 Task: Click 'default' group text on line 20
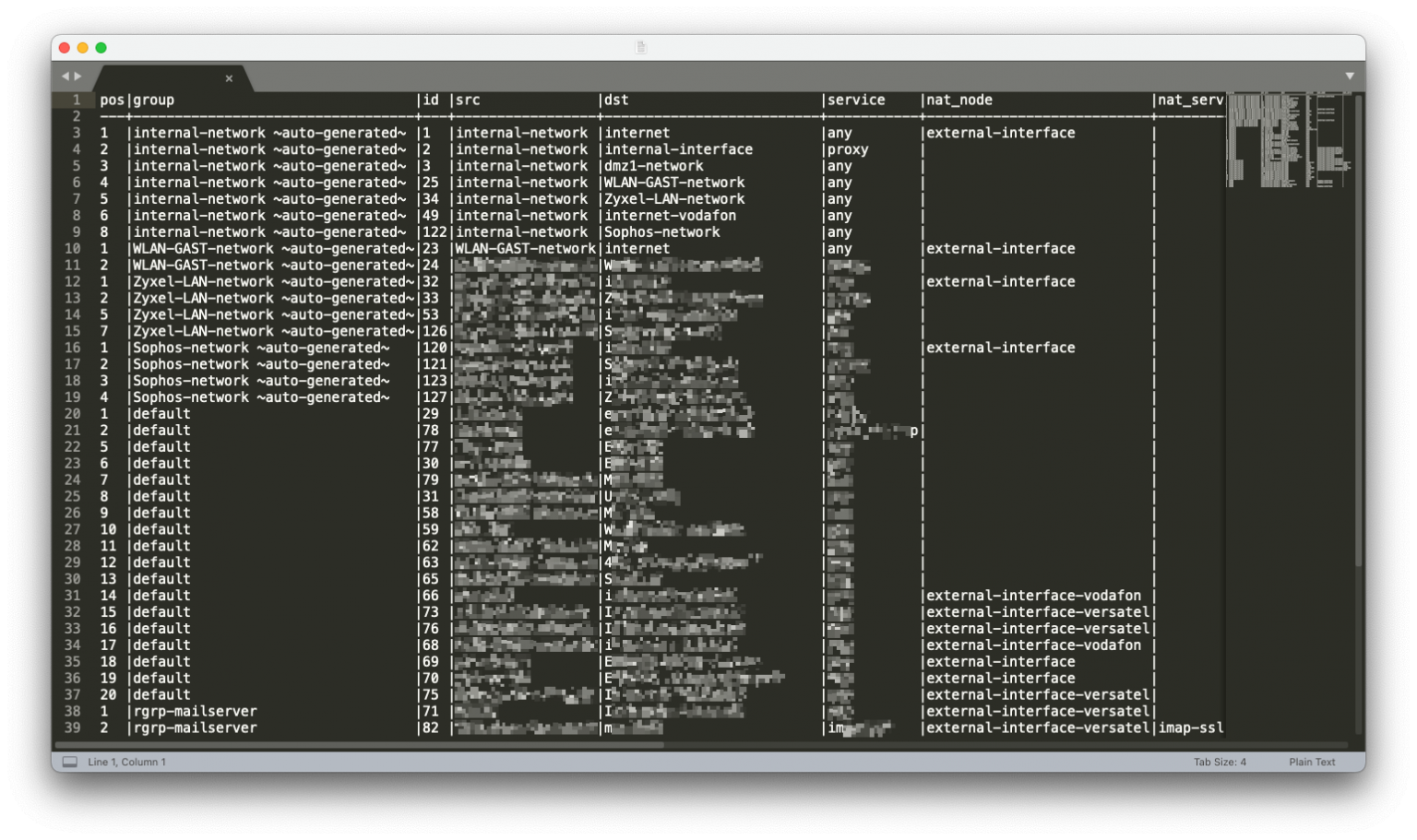[x=161, y=414]
